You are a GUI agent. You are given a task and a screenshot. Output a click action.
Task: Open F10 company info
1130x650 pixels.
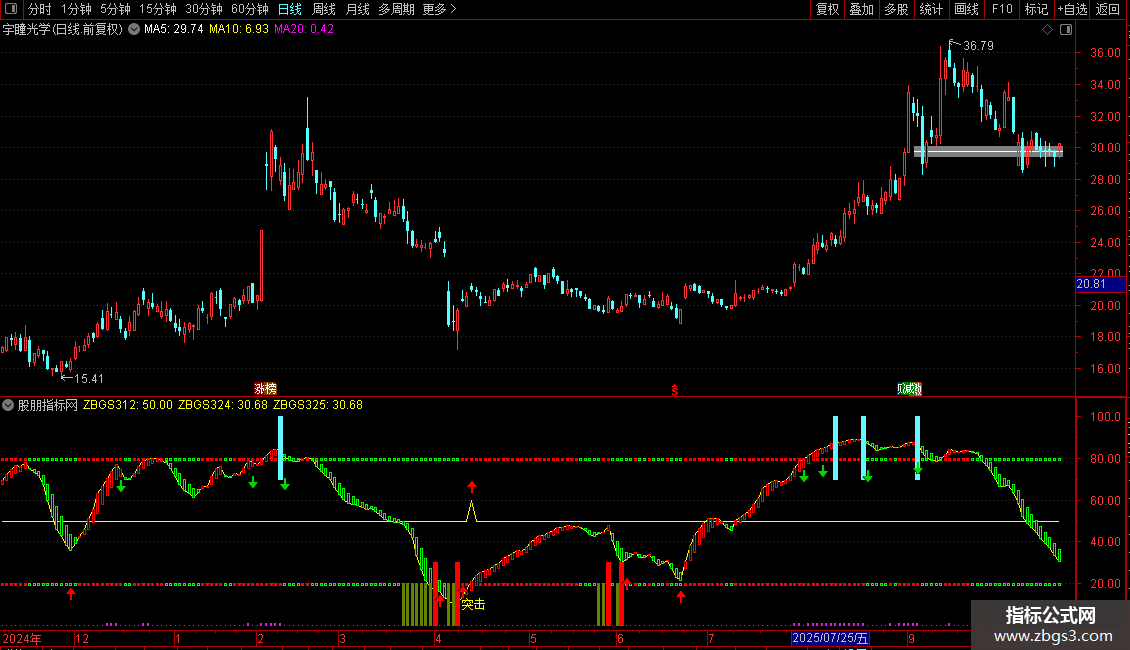pos(1002,9)
